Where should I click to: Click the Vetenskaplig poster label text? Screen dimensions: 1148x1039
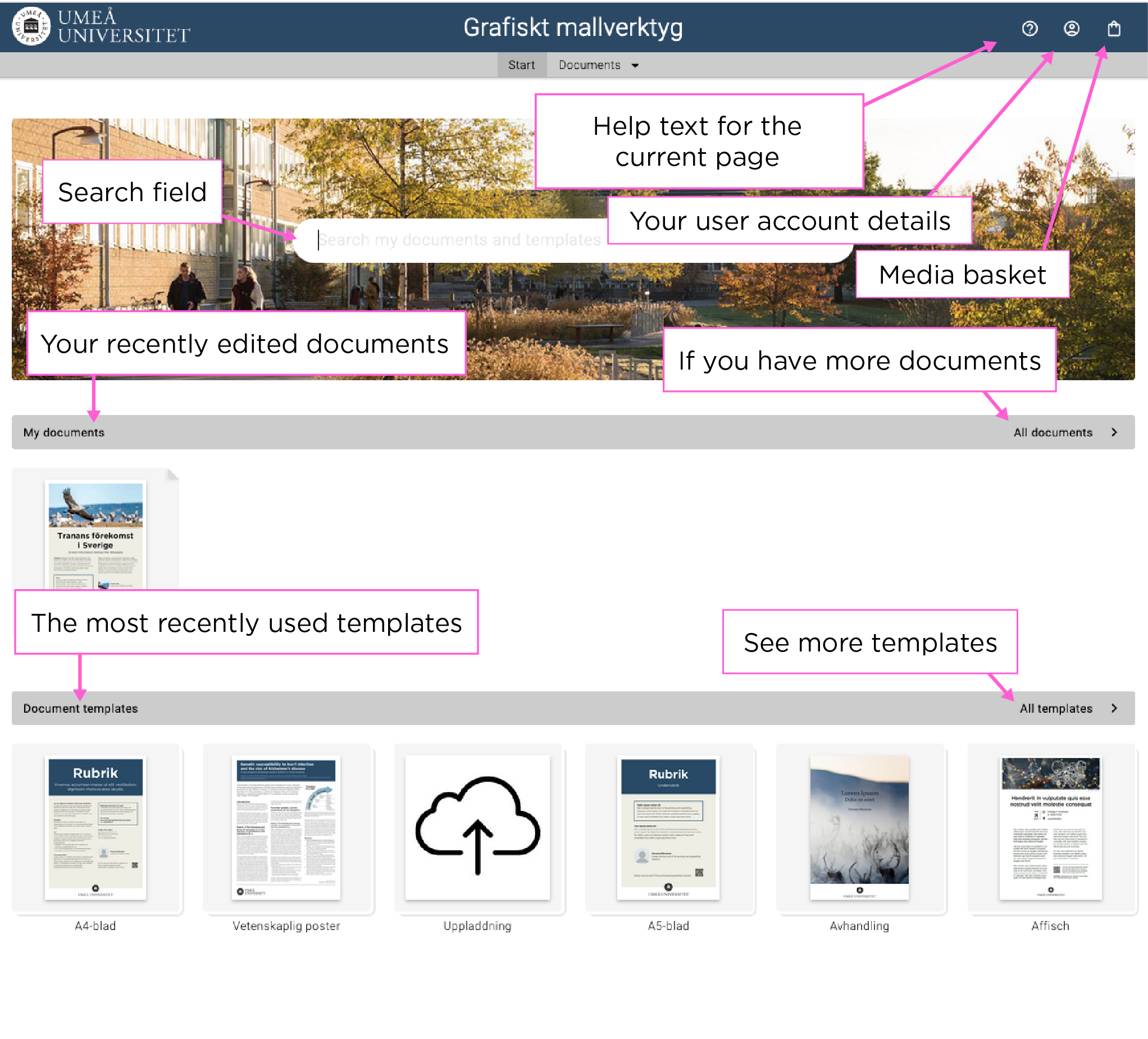coord(286,926)
